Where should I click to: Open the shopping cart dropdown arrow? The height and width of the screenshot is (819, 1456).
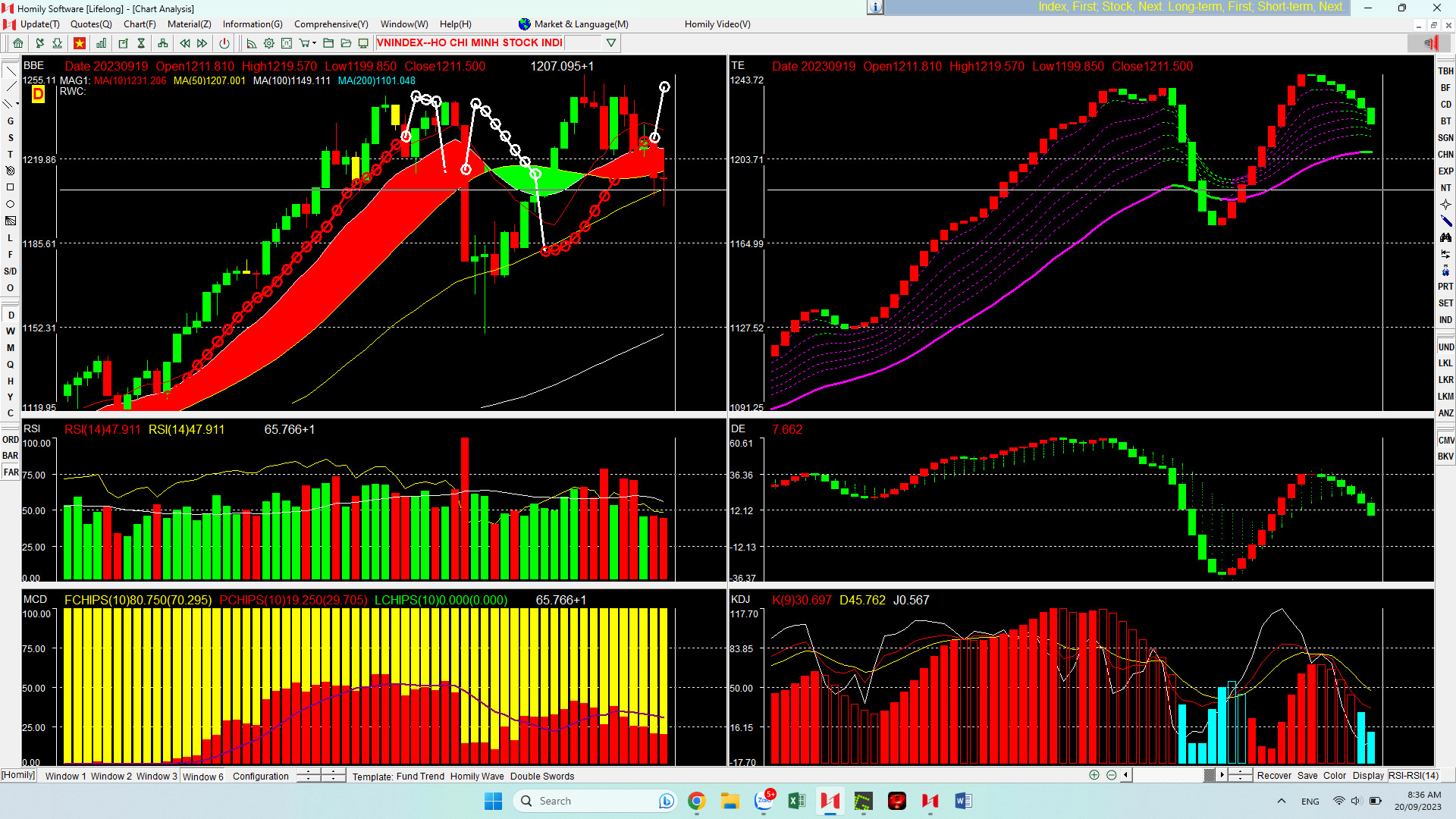(x=314, y=43)
